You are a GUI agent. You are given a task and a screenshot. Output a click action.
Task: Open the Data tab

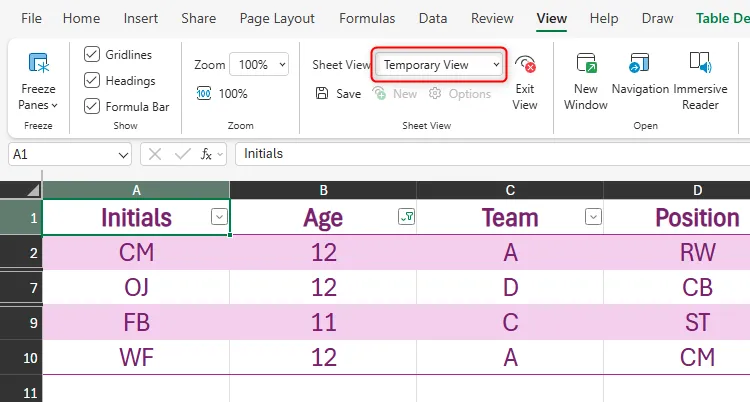tap(433, 18)
